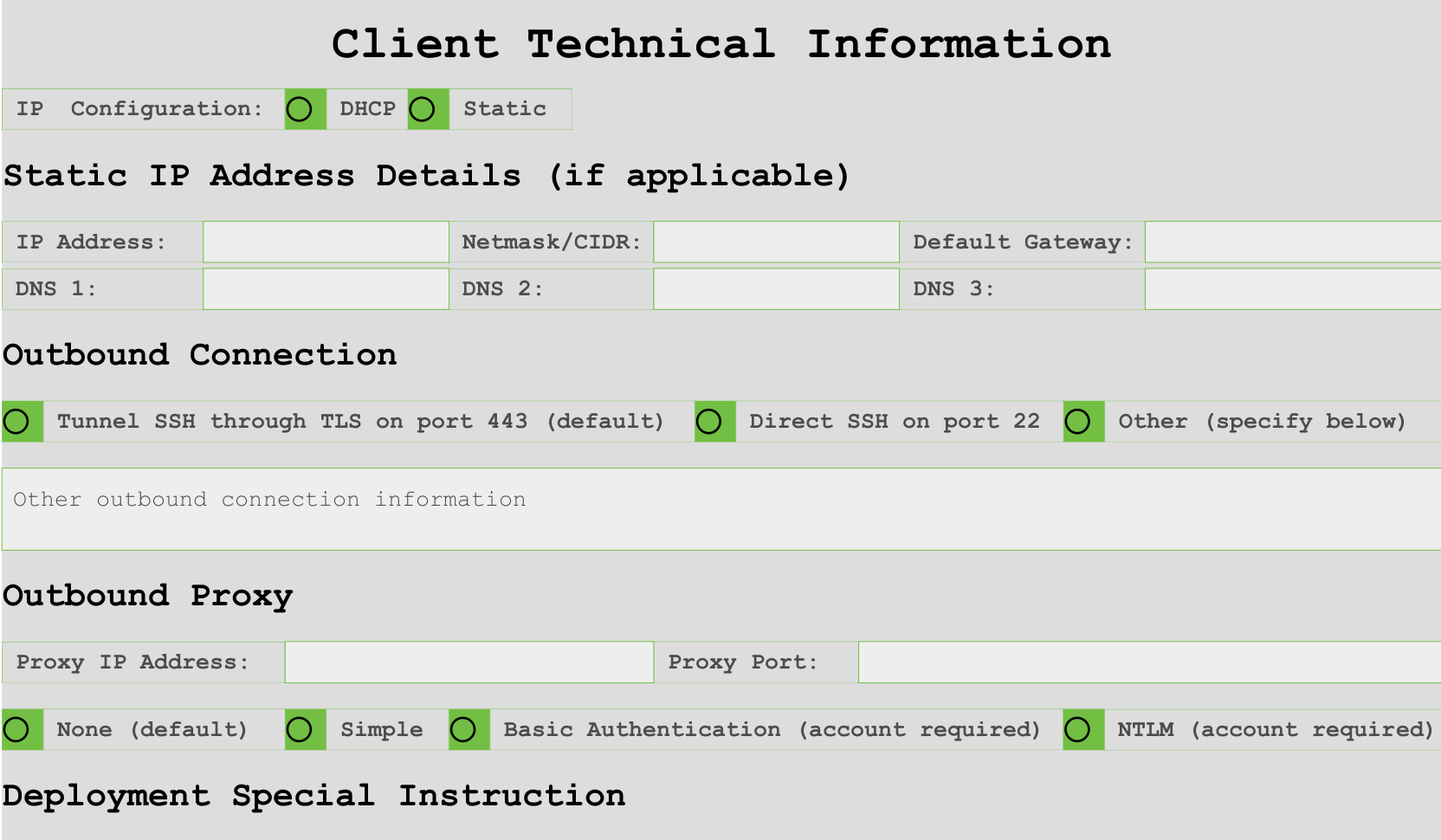Select Static for IP Configuration
This screenshot has height=840, width=1441.
coord(425,109)
